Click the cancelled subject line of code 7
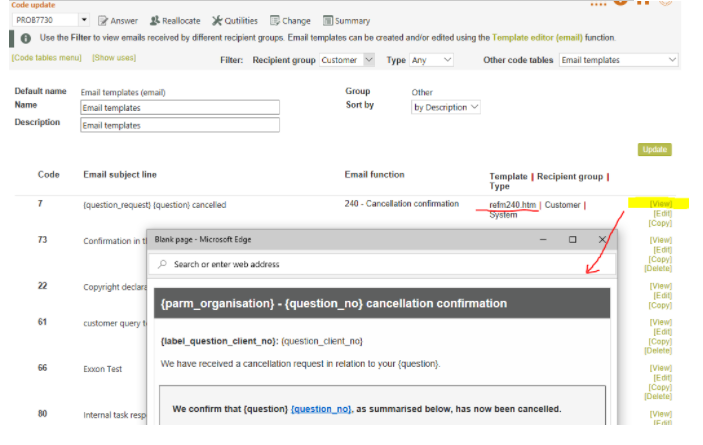Screen dimensions: 703x445 155,205
